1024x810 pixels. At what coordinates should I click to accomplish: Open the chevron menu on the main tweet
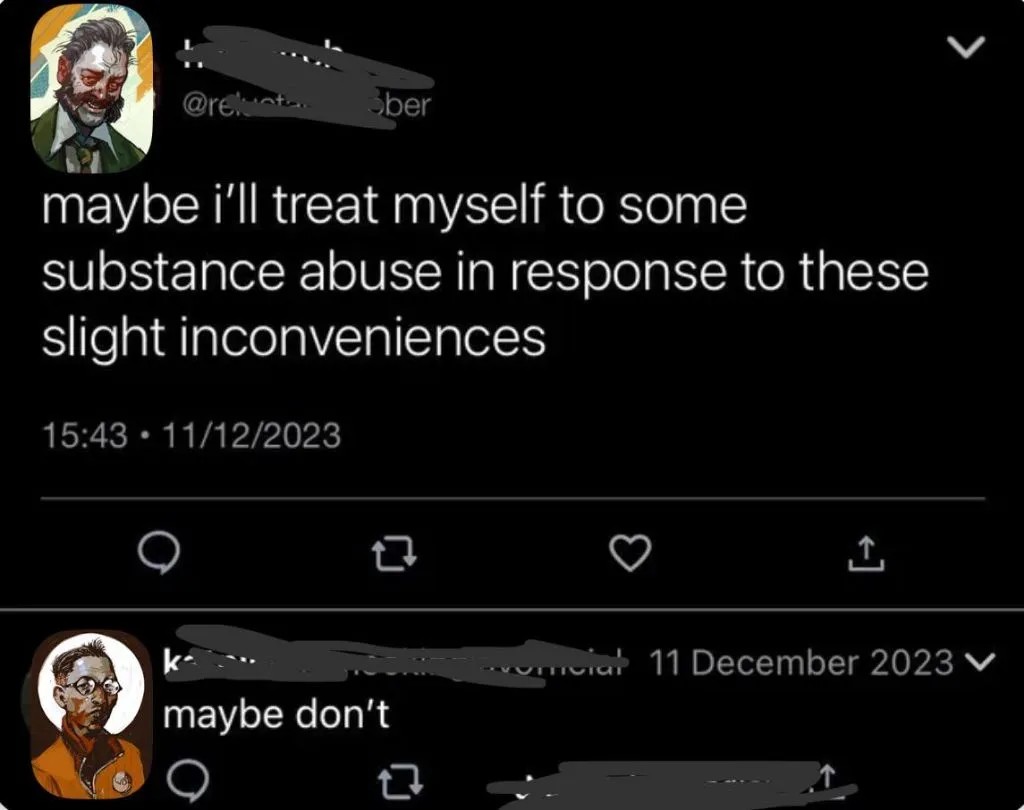click(966, 47)
